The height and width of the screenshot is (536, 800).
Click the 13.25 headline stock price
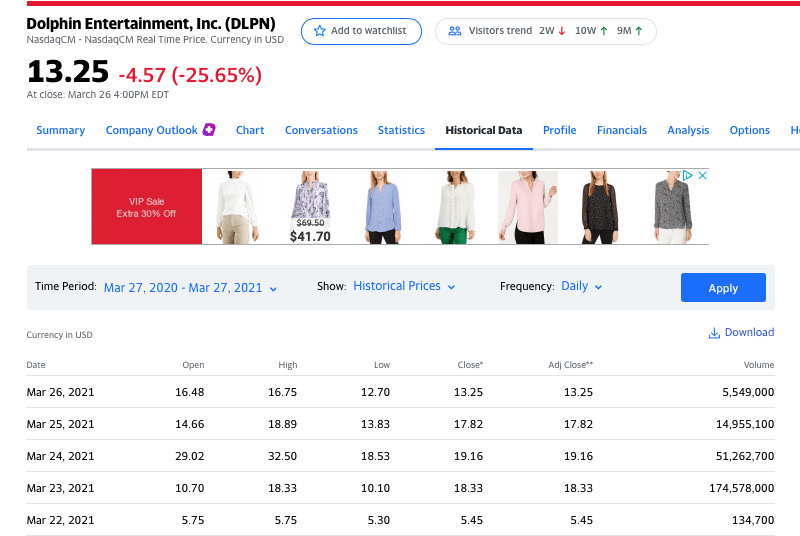click(x=68, y=71)
